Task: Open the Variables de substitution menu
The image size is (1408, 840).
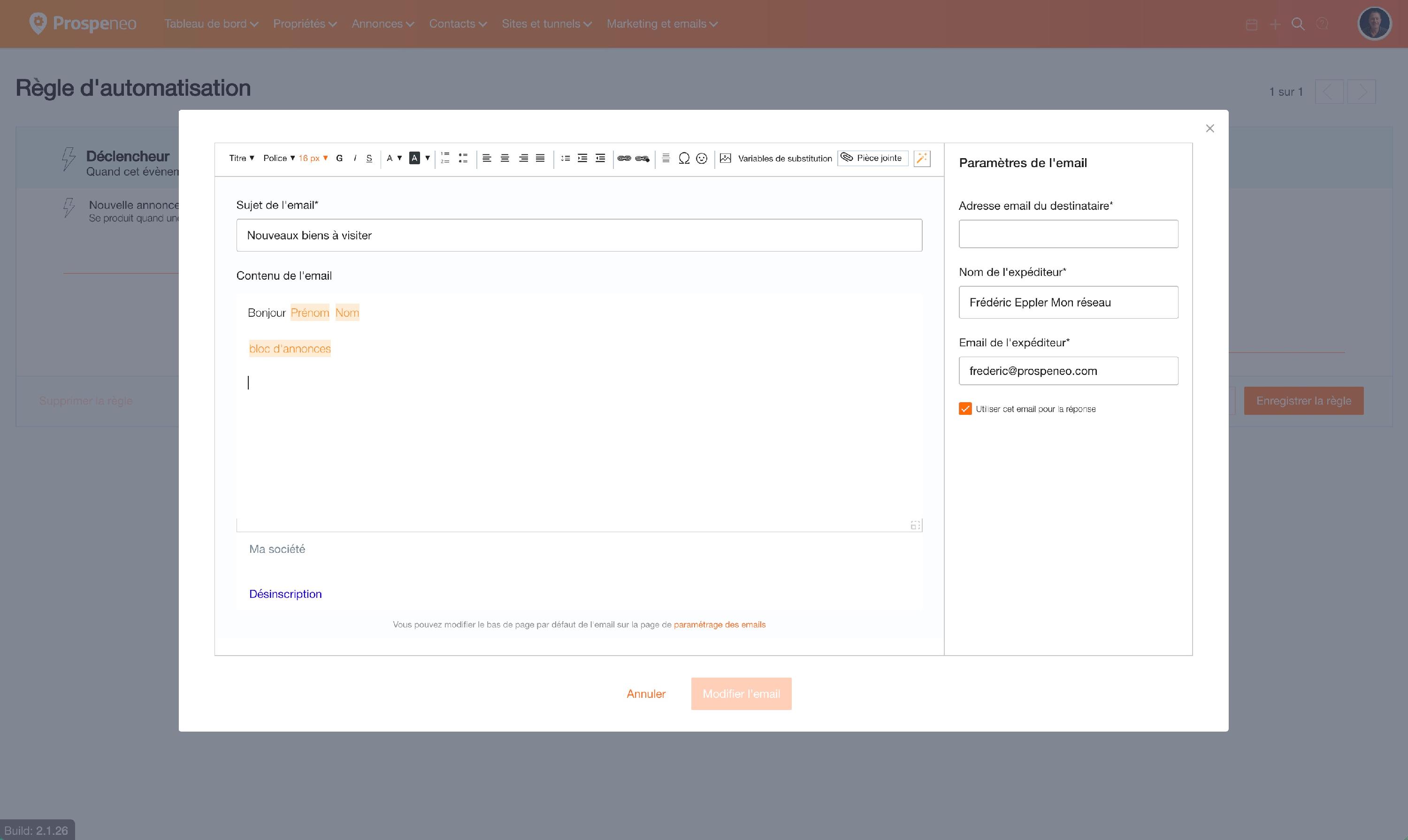Action: 785,159
